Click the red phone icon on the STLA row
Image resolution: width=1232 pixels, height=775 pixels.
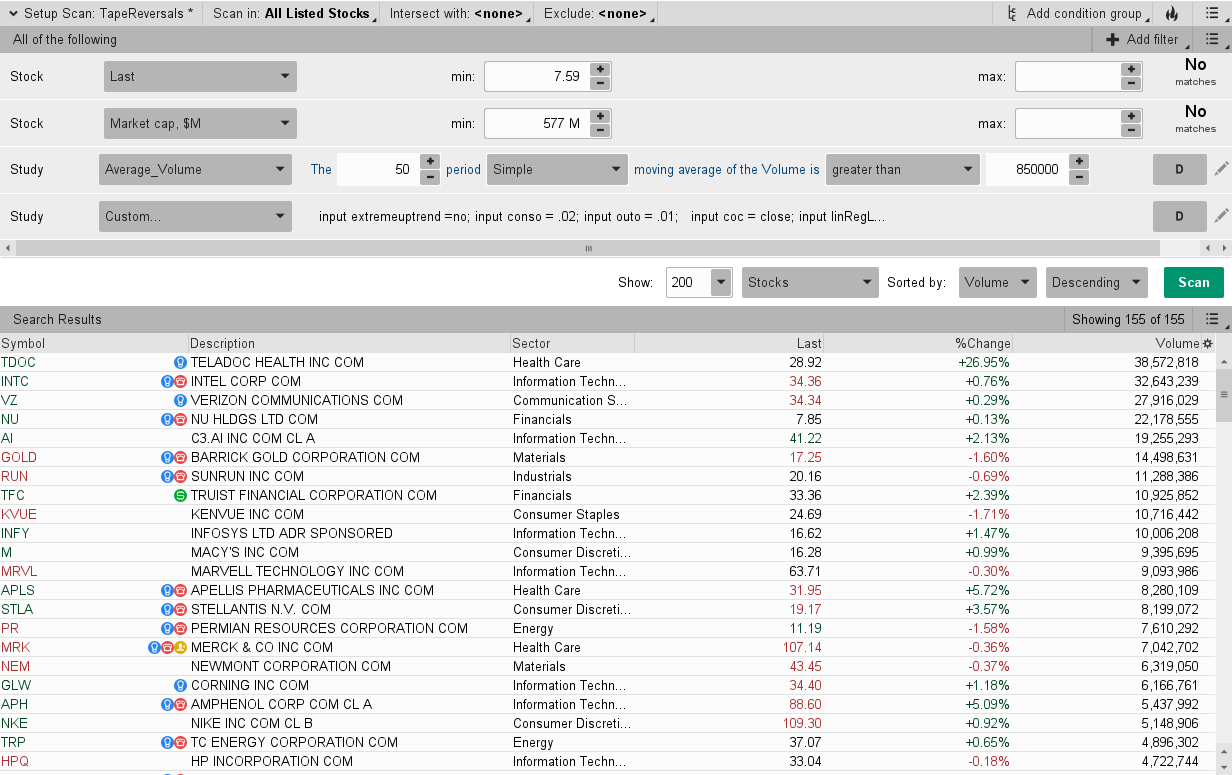pos(181,609)
